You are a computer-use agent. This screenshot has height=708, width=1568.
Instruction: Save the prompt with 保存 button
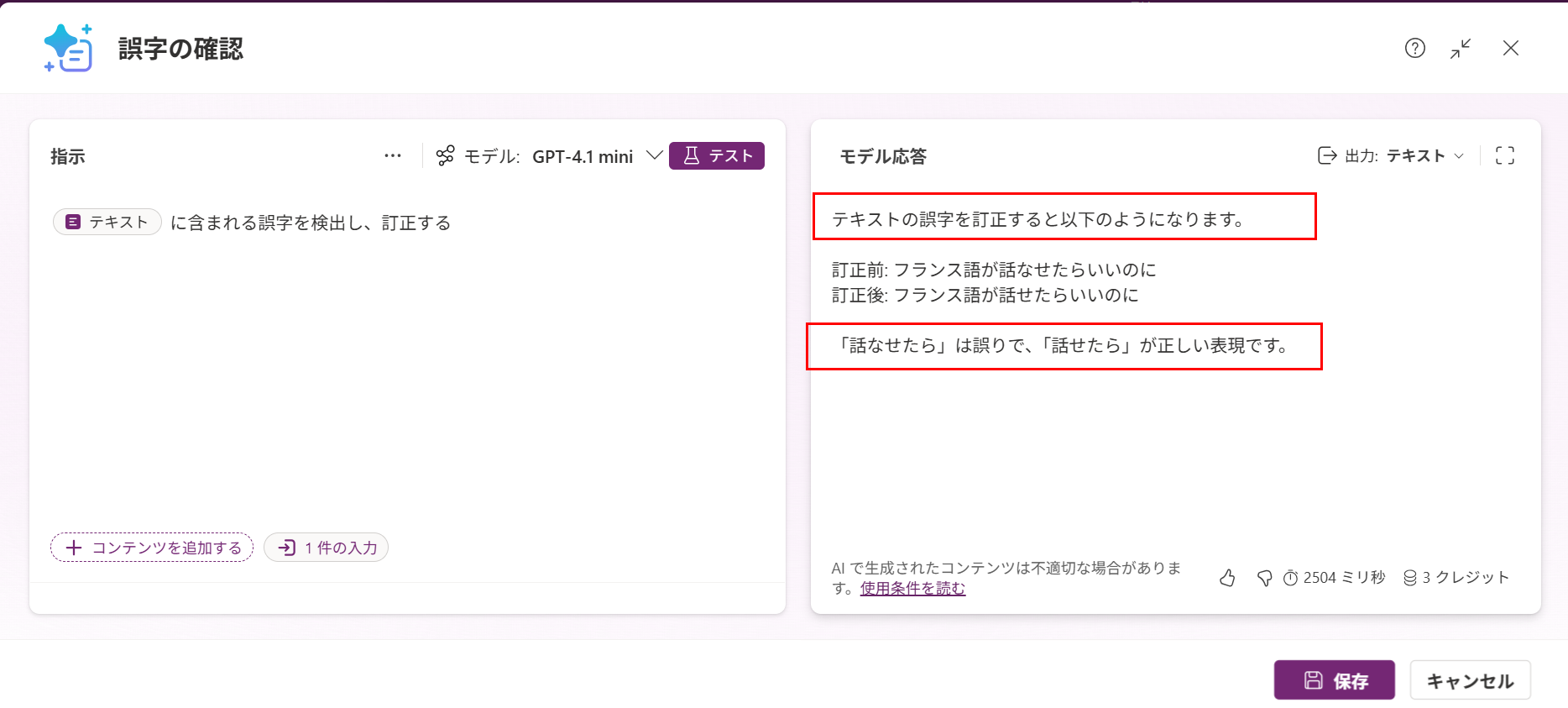click(1334, 680)
